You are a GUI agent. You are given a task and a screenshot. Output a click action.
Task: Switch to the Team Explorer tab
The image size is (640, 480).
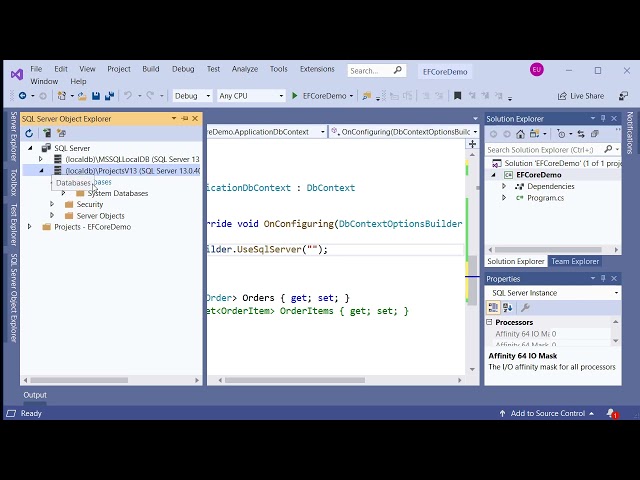pyautogui.click(x=575, y=261)
